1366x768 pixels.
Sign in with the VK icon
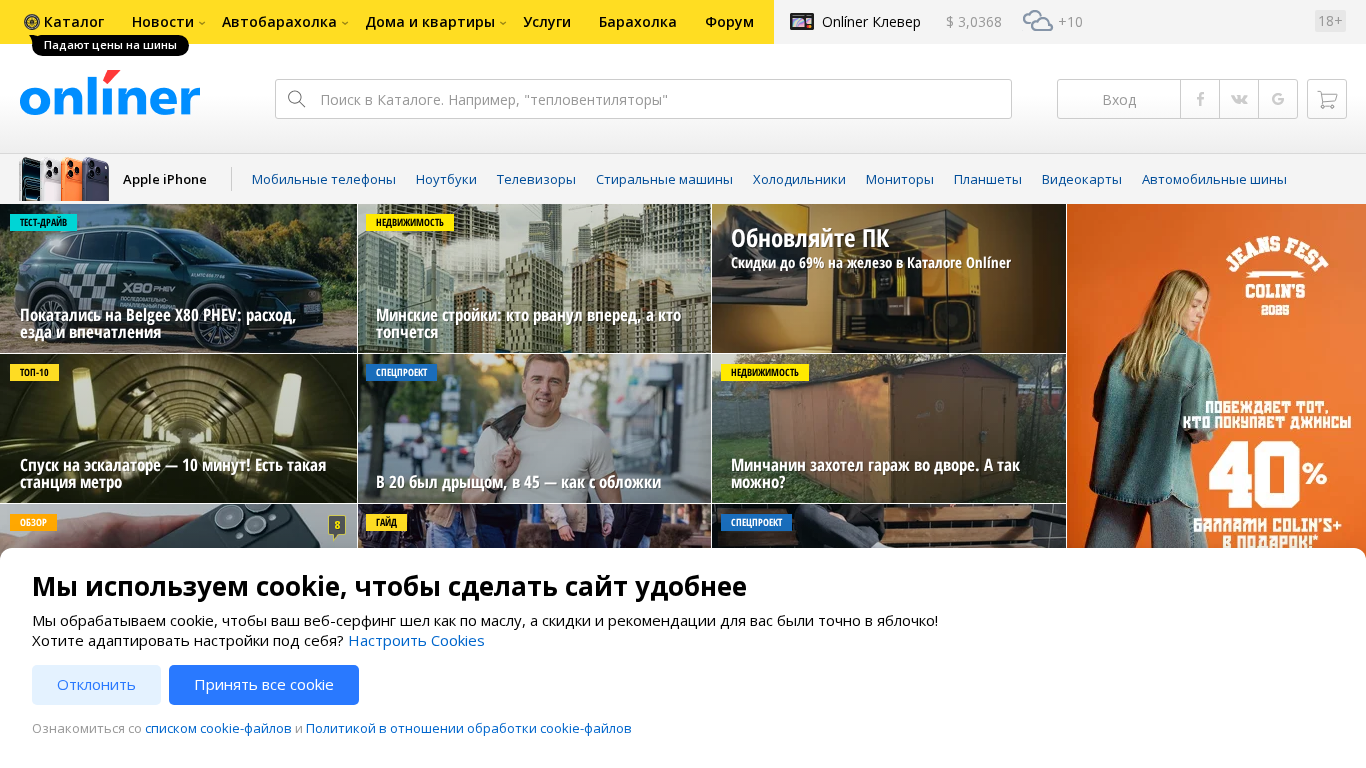pyautogui.click(x=1239, y=99)
